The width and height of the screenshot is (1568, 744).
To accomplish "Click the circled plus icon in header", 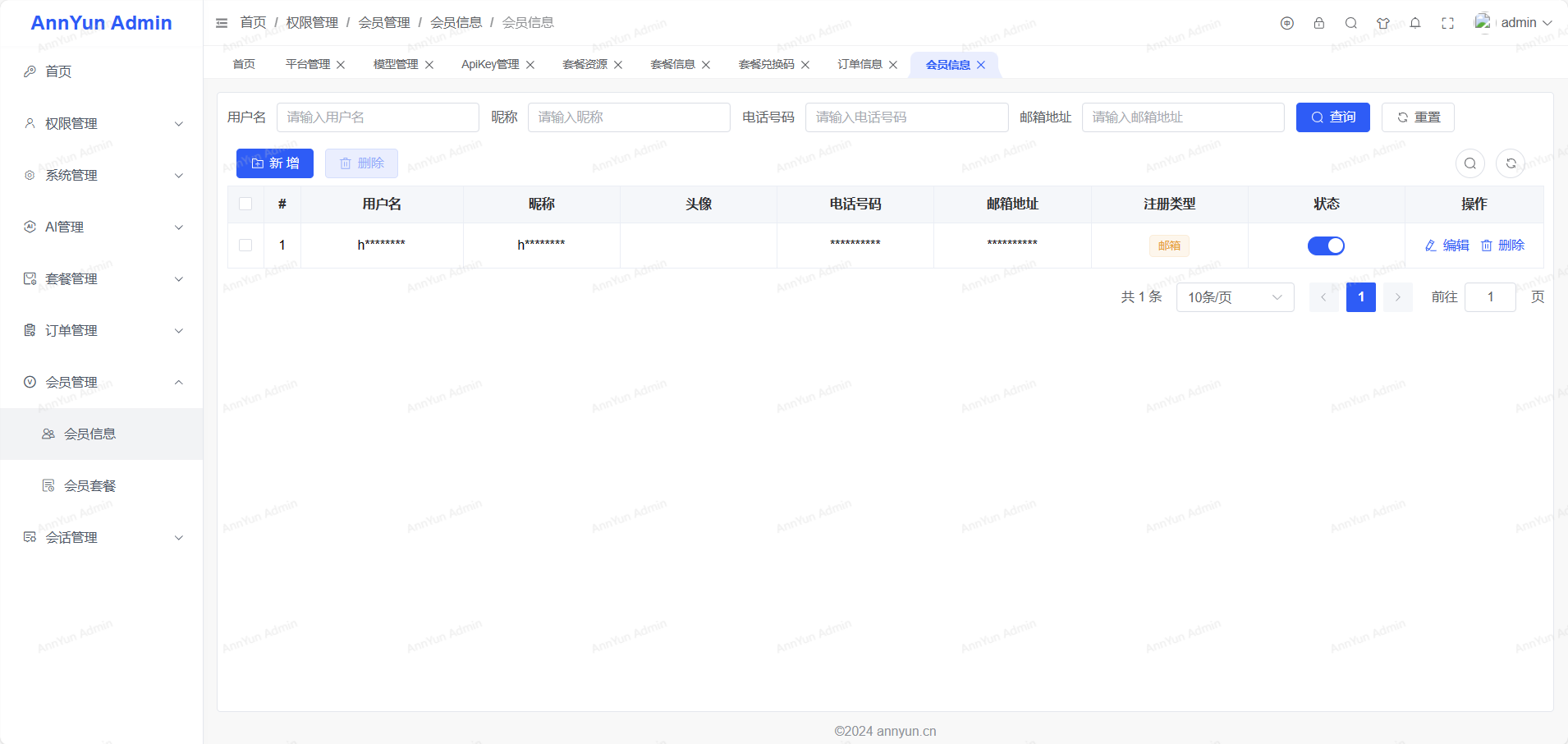I will point(1287,23).
